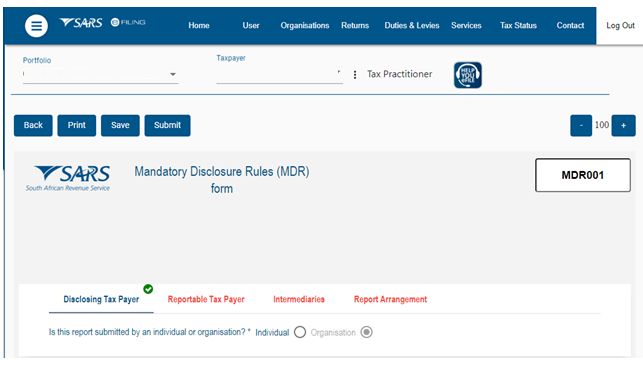Click the SARS South African Revenue Service logo

[68, 178]
